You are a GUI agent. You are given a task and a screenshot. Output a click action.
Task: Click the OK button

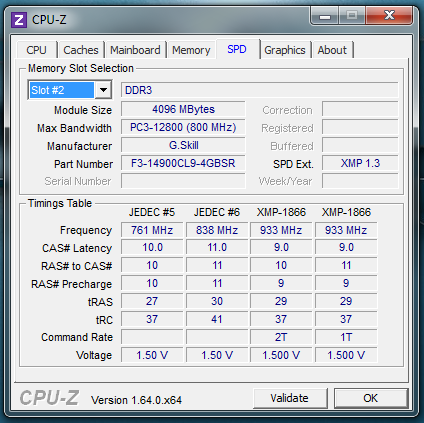371,398
